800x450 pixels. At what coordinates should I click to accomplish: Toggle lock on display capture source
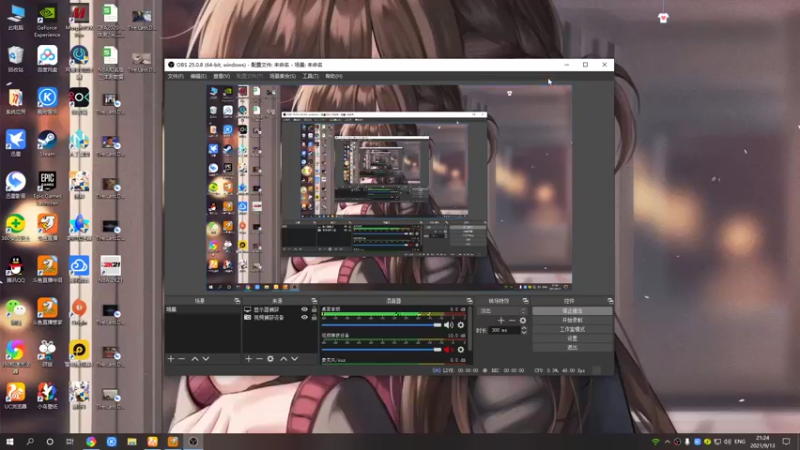[x=314, y=310]
